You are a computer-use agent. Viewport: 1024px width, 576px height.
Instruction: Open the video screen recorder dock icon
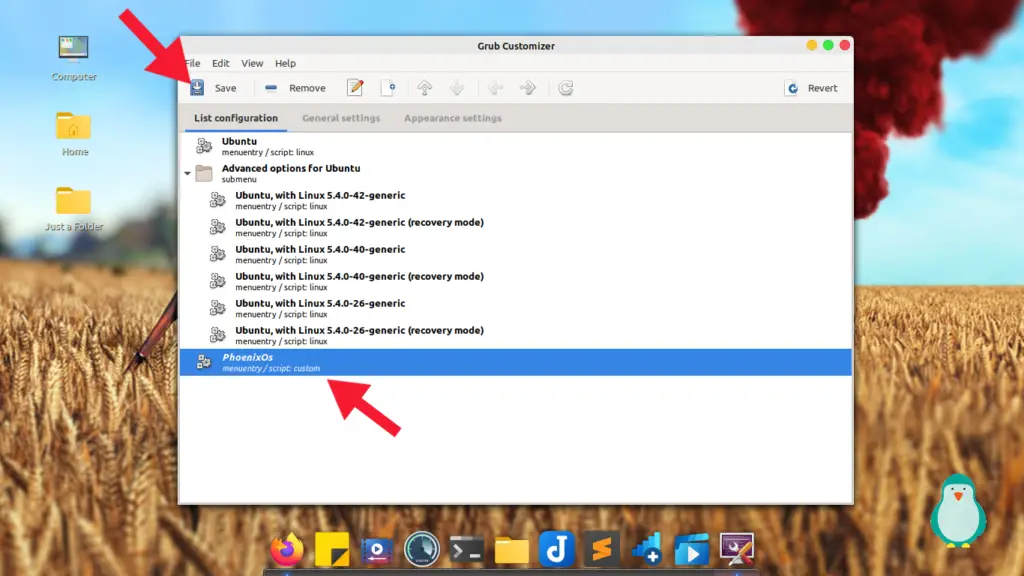[377, 550]
